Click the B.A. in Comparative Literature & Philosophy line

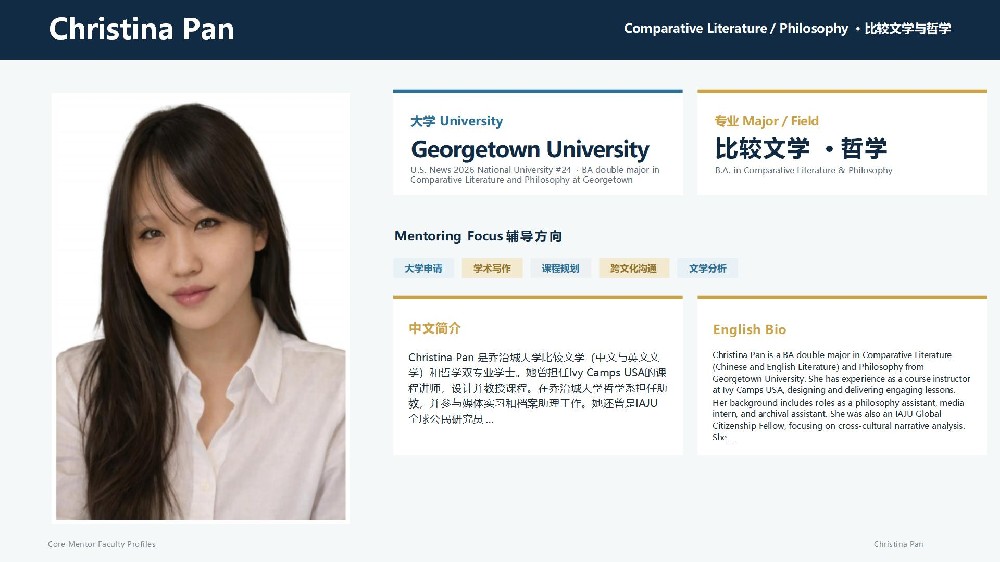point(804,170)
